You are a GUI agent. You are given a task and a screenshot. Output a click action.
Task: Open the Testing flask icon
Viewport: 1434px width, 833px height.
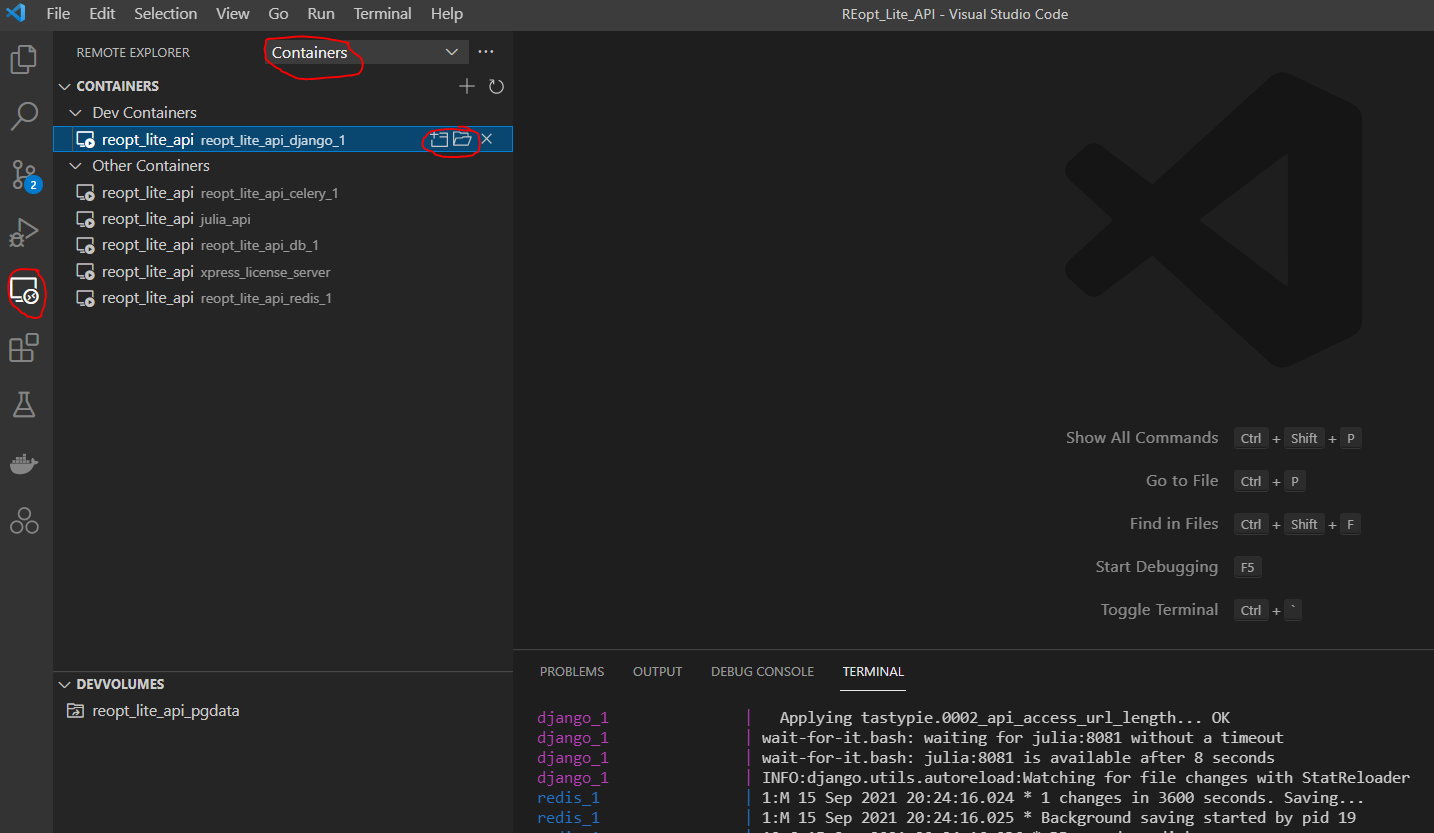coord(24,405)
